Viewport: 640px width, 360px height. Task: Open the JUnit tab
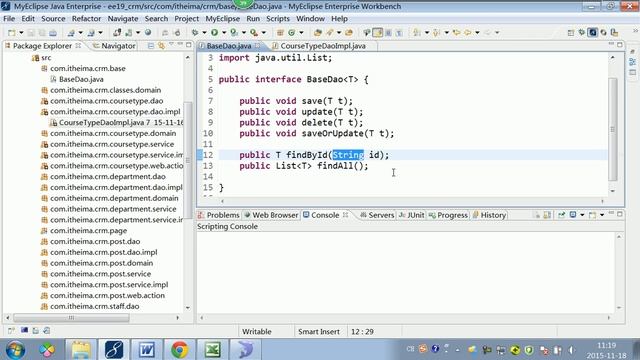point(411,215)
